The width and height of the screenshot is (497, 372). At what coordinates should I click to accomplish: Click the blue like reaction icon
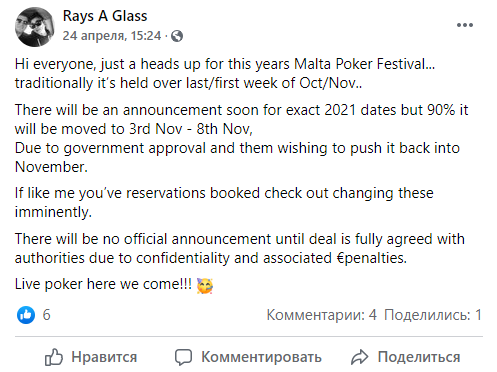coord(26,315)
